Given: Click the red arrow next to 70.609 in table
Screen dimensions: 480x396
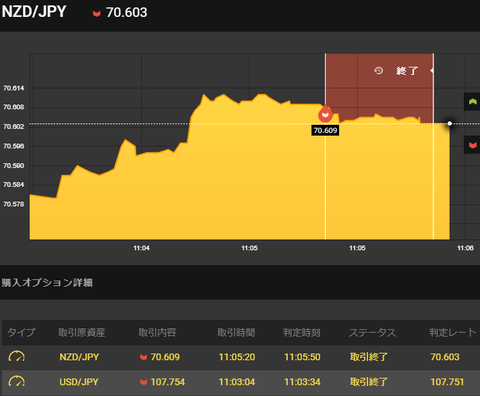Looking at the screenshot, I should 144,357.
